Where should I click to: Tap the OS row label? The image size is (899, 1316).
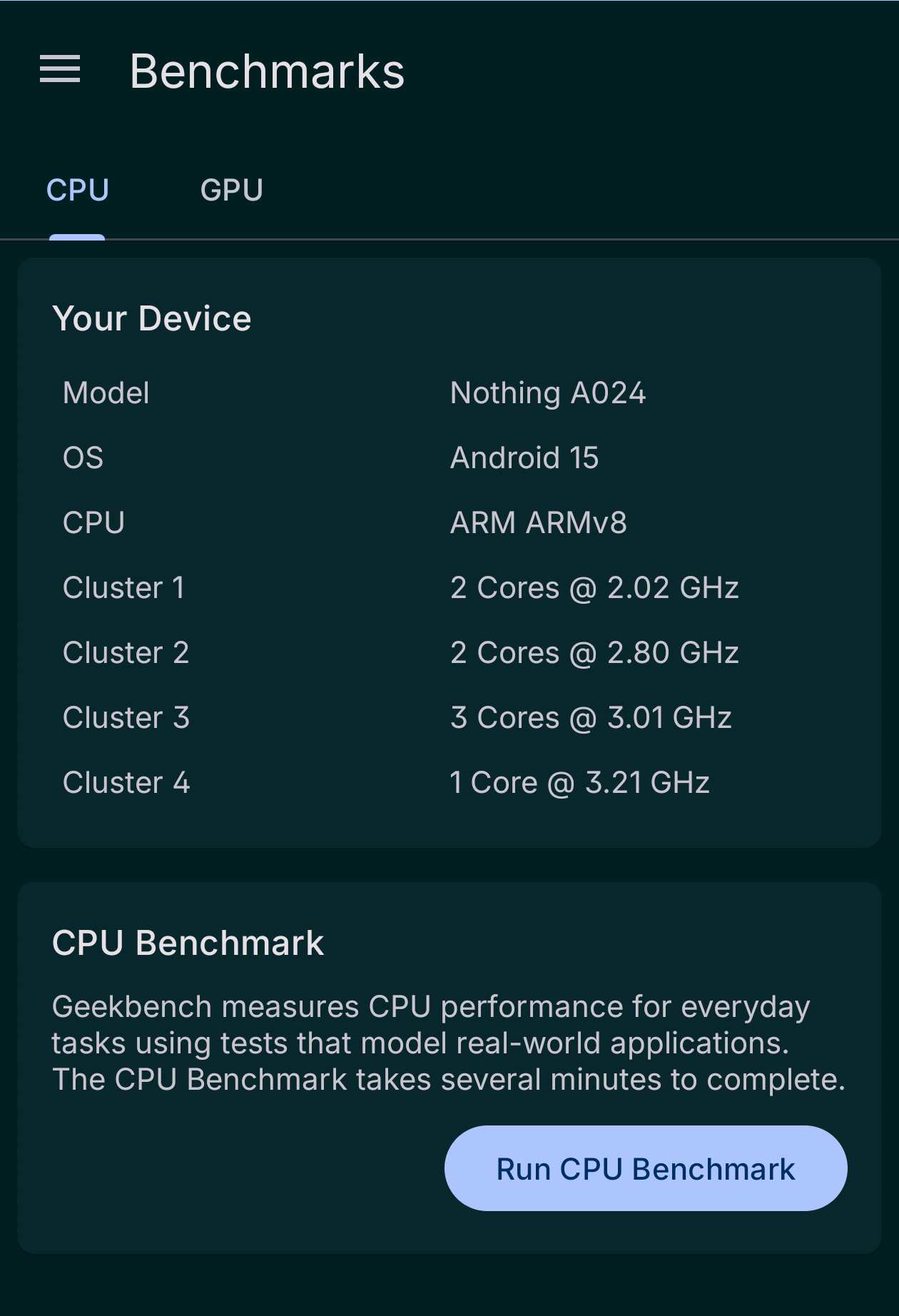[83, 458]
